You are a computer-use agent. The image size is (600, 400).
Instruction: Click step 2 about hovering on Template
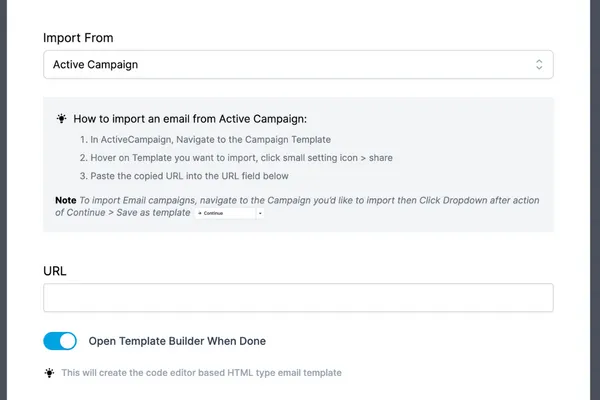point(236,158)
